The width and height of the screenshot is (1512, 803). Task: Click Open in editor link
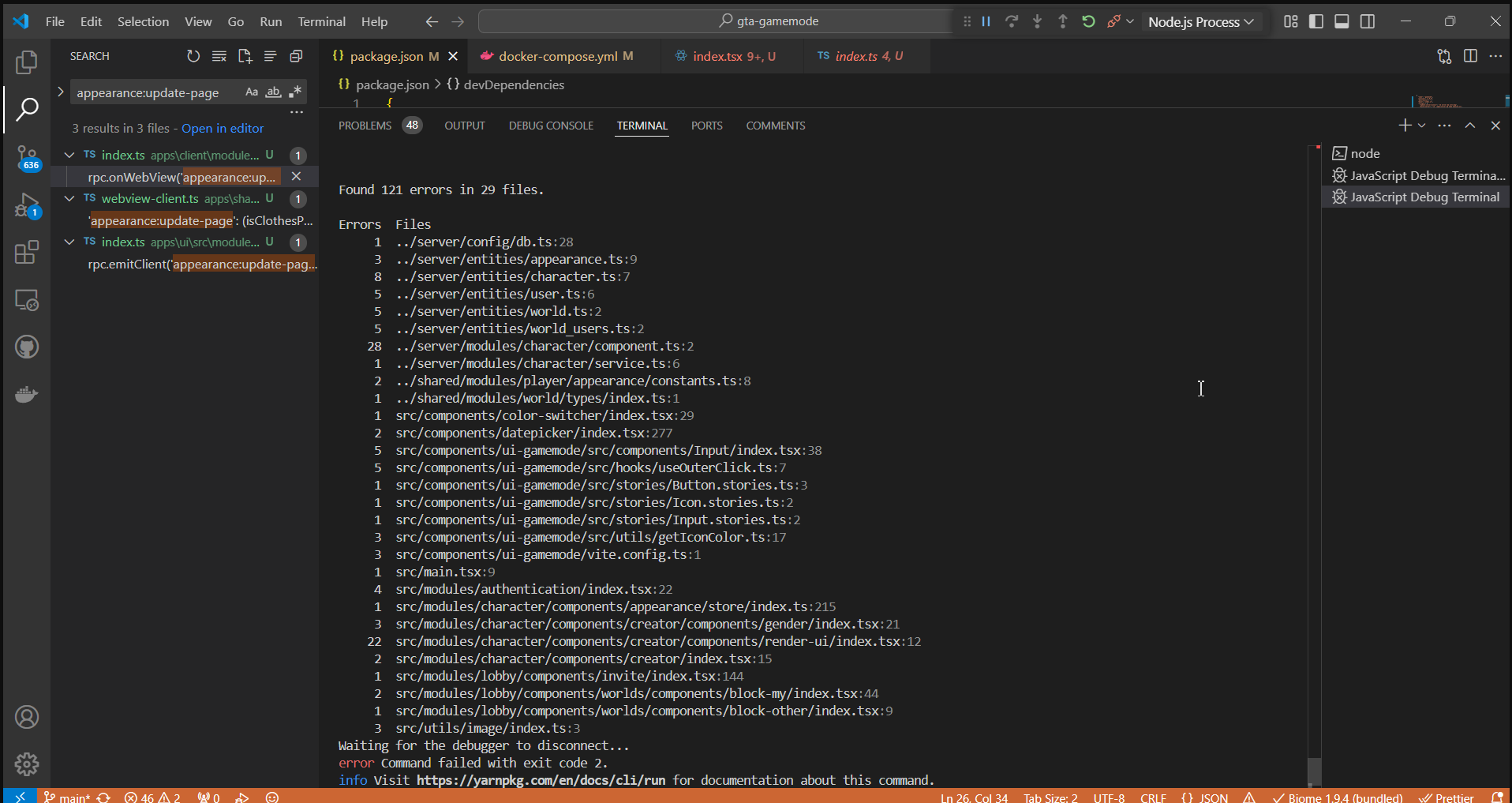[x=223, y=128]
